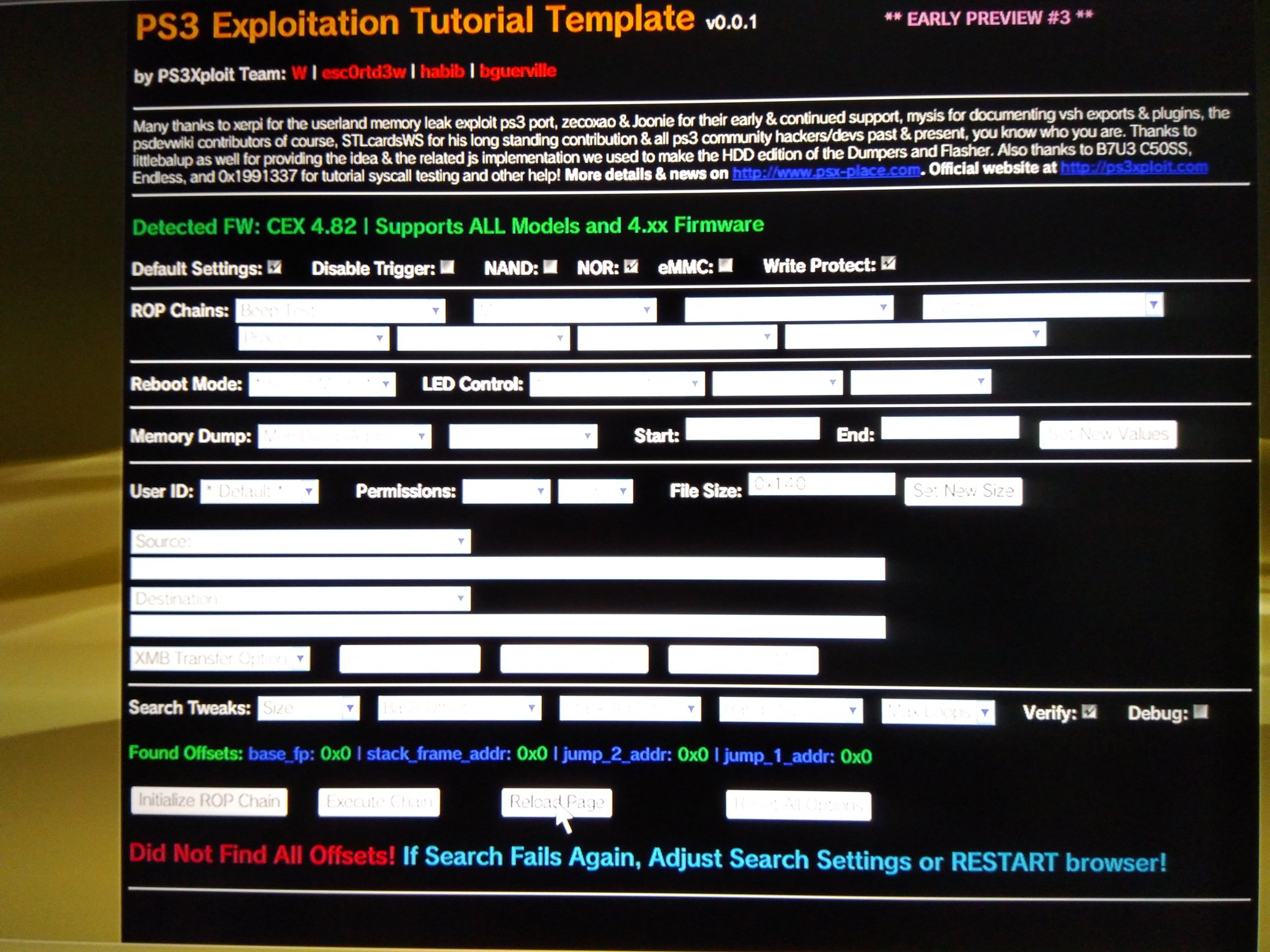Click the Initialize ROP Chain button
Screen dimensions: 1270x952
click(209, 801)
